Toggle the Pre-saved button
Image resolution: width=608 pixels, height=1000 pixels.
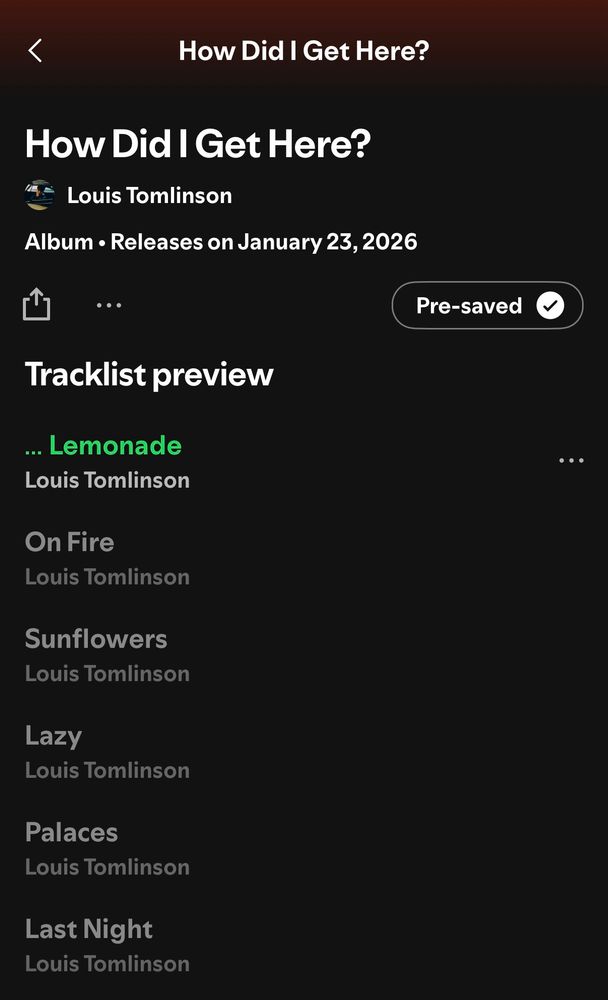point(487,305)
